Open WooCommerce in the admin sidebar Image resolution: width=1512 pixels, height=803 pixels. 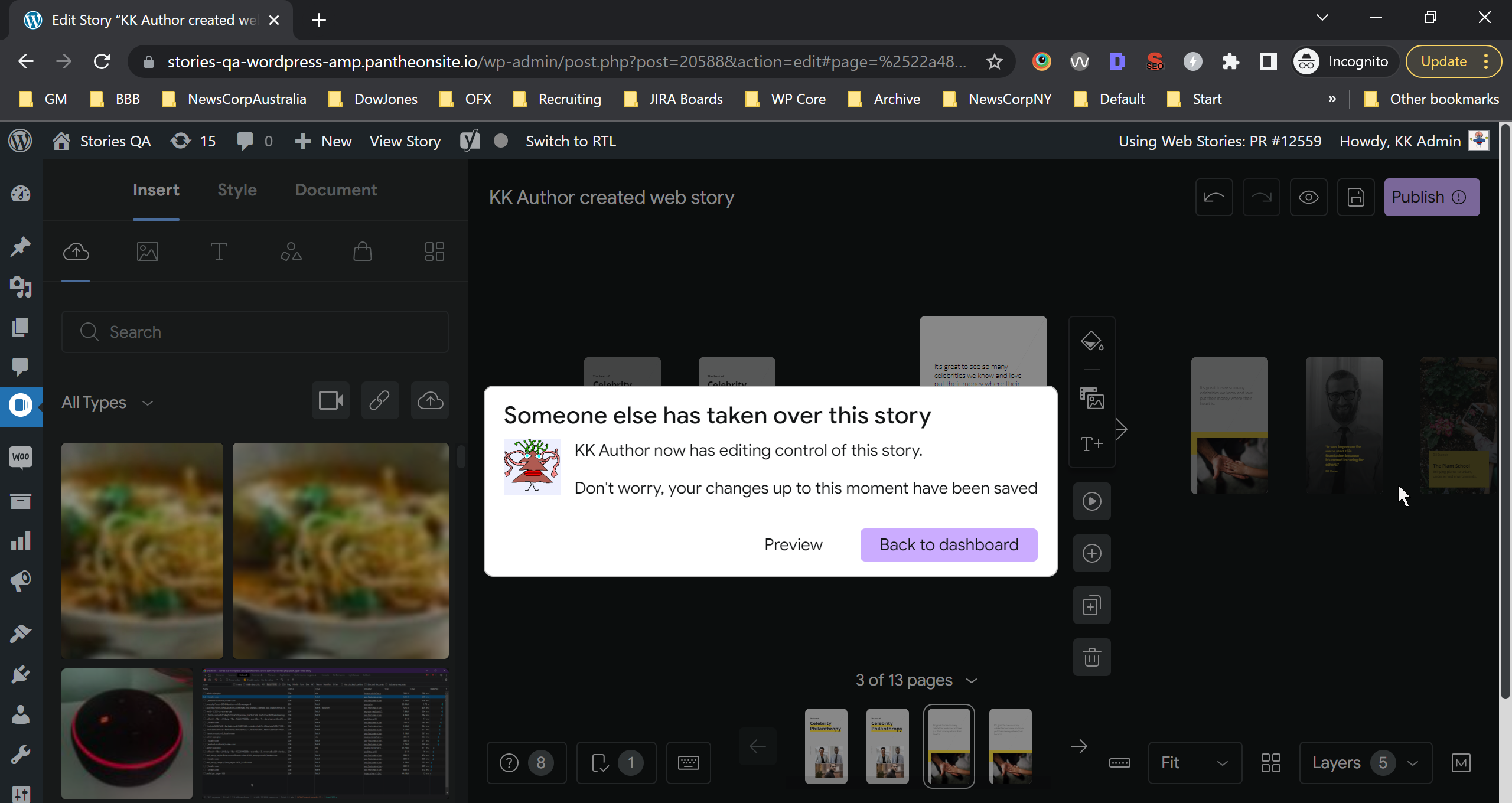[21, 456]
